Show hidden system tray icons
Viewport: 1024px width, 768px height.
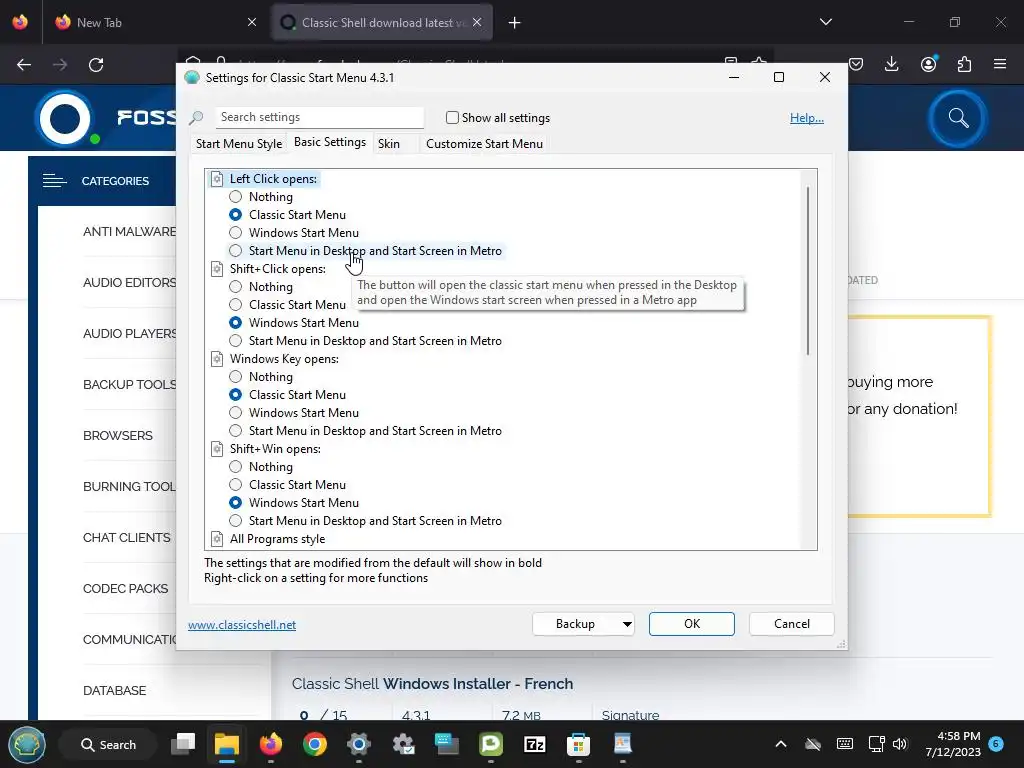tap(780, 744)
